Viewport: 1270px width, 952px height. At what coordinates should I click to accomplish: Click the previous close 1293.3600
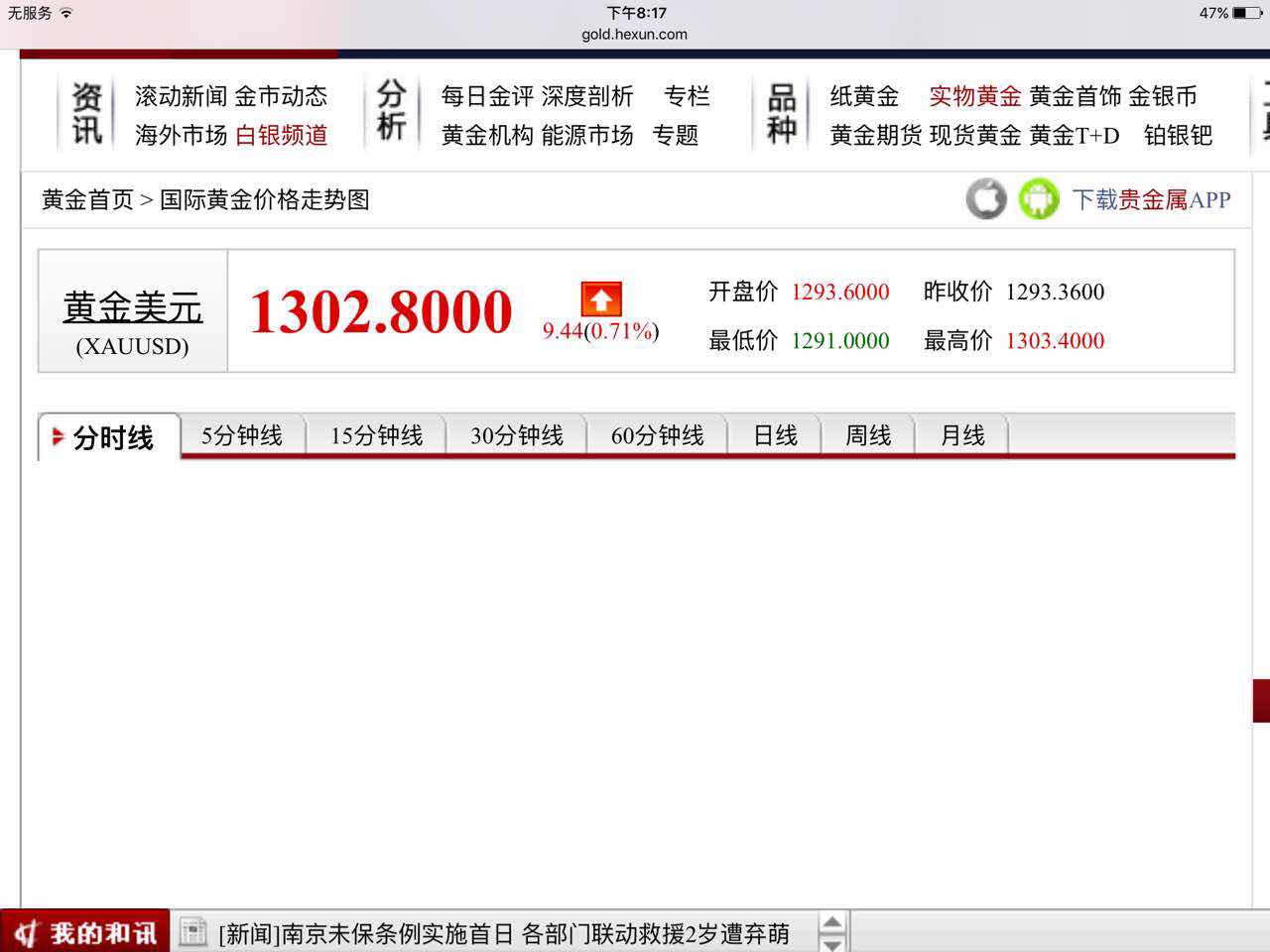point(1055,292)
